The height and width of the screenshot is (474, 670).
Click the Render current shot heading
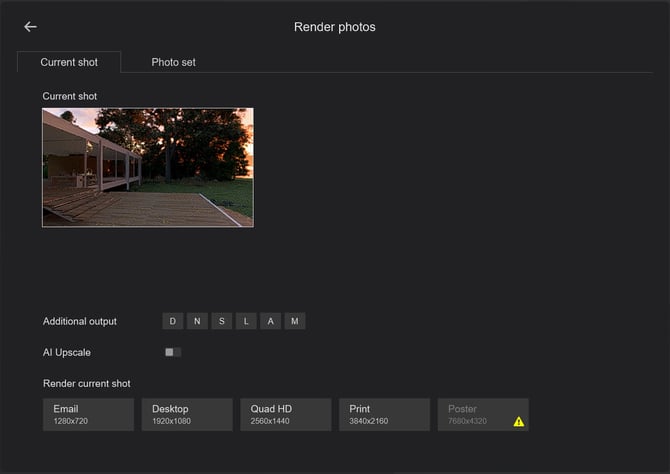click(87, 384)
